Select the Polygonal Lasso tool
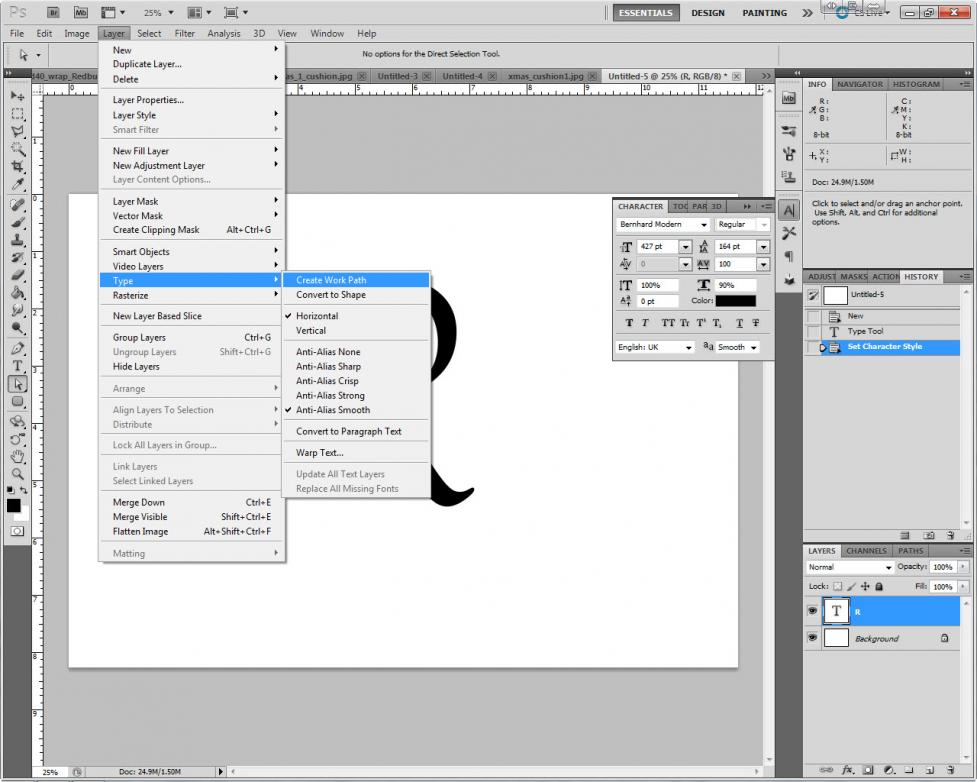Viewport: 977px width, 782px height. click(x=17, y=131)
